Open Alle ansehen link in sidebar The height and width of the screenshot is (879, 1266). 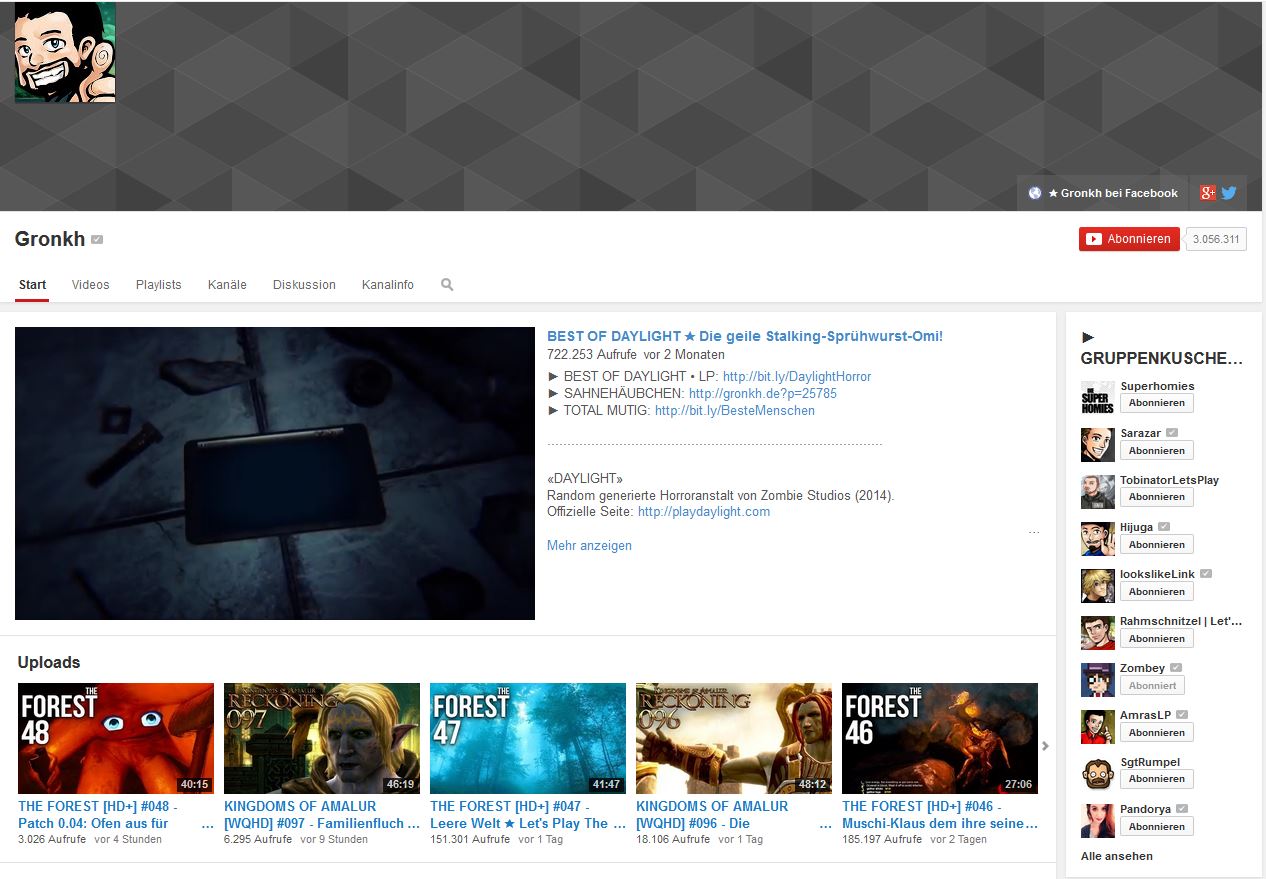(1116, 856)
